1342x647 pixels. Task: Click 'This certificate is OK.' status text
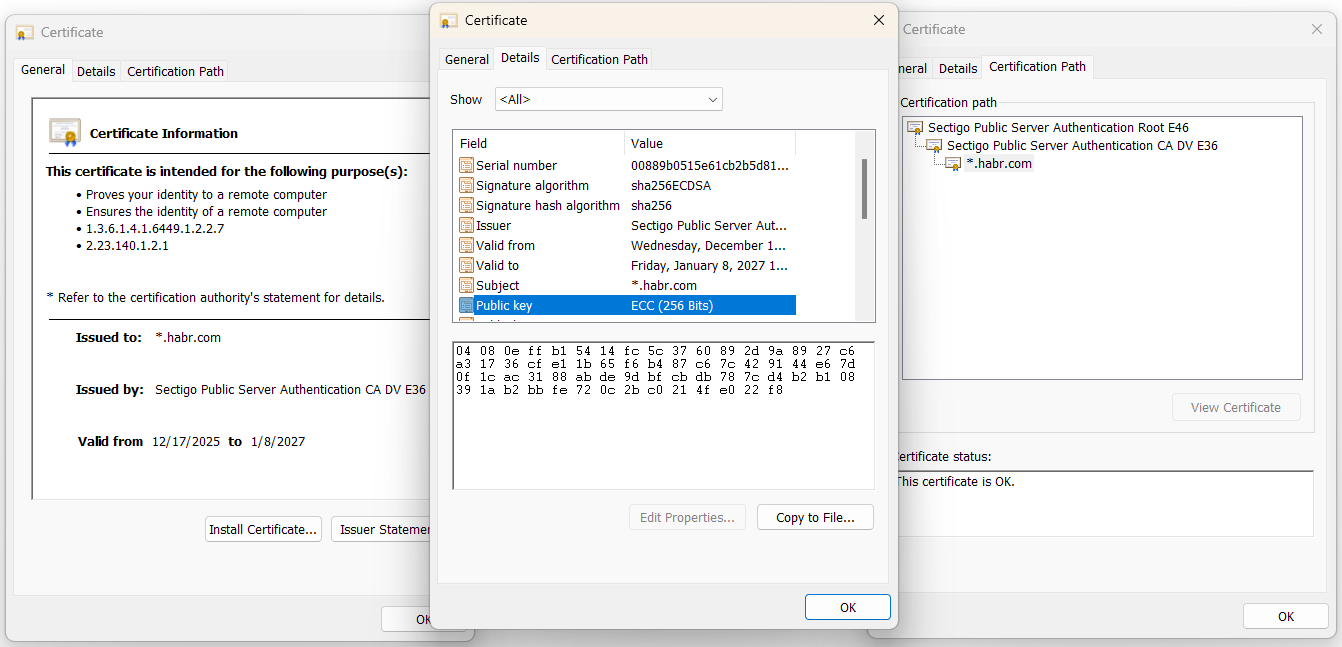955,482
